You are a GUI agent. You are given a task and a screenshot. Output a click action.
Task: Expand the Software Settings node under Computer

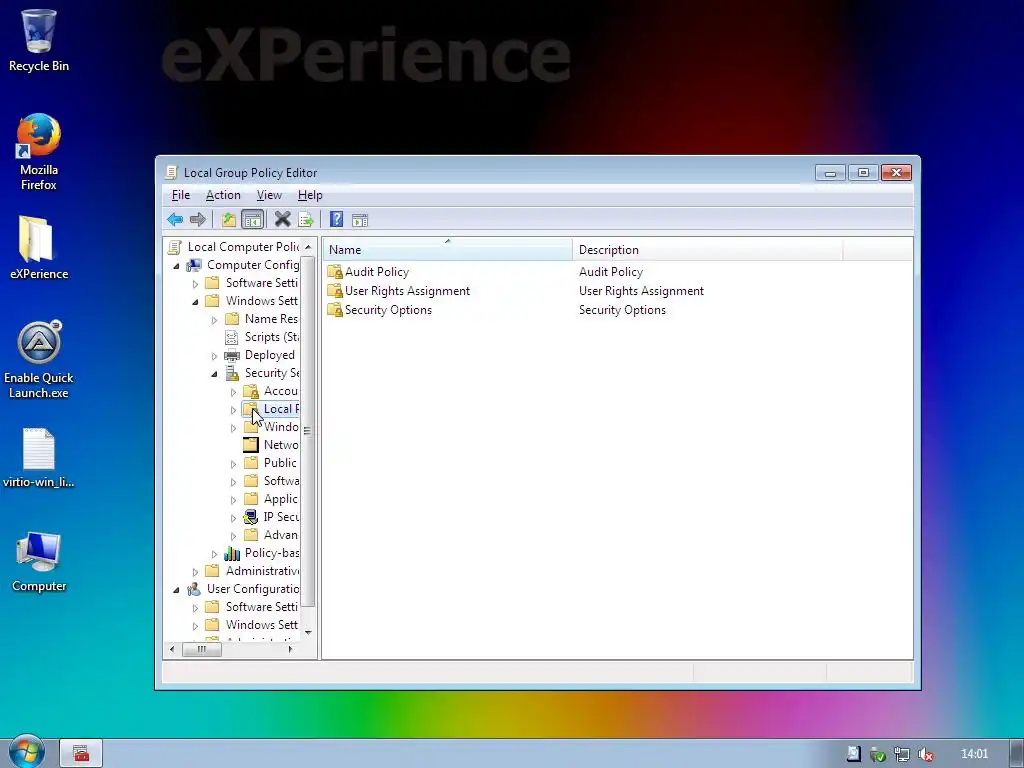(x=195, y=284)
